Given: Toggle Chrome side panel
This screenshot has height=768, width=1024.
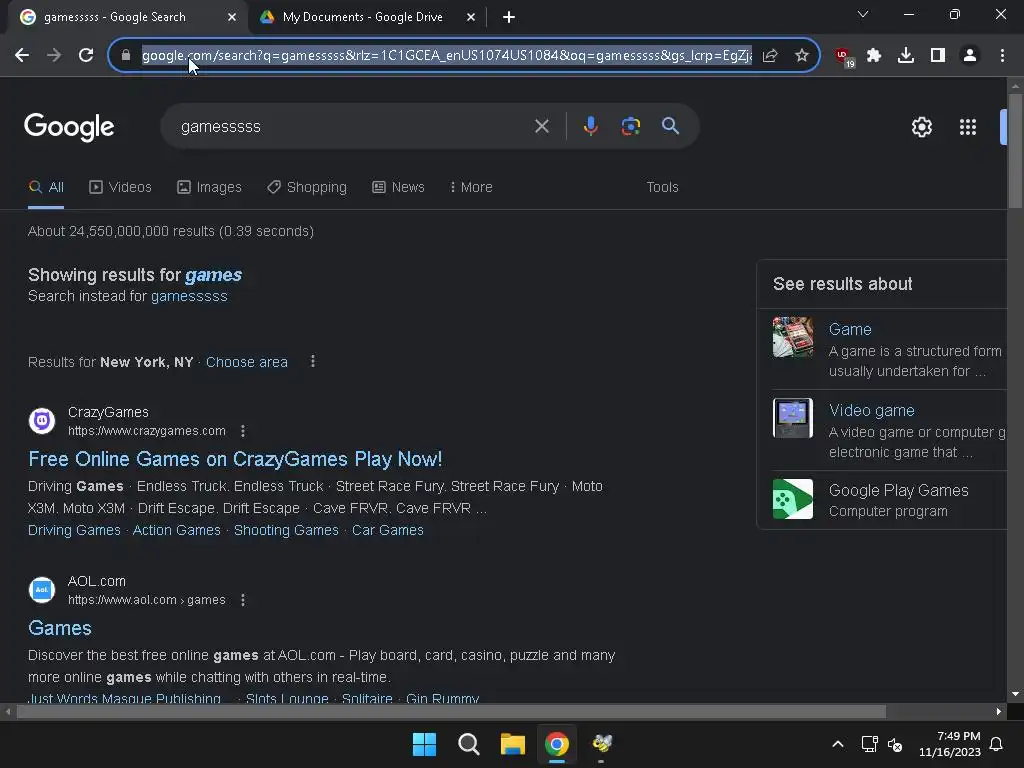Looking at the screenshot, I should [x=938, y=56].
